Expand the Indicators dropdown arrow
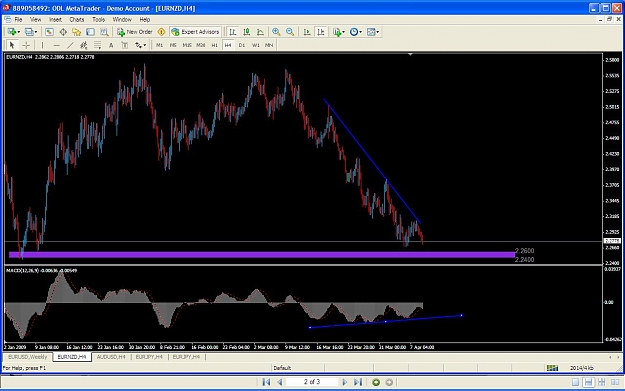The height and width of the screenshot is (391, 625). (344, 32)
